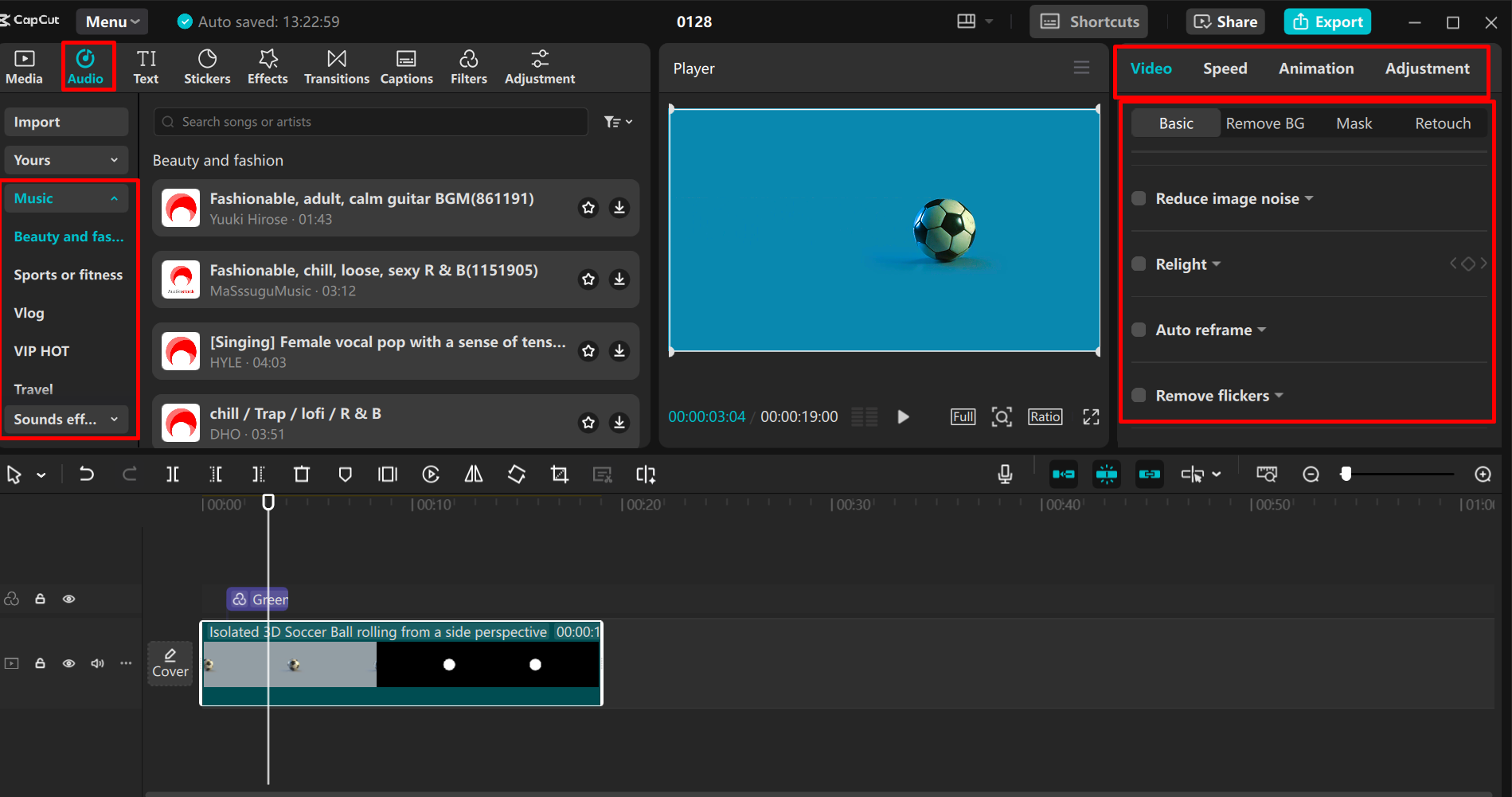Click the Mirror icon in the timeline toolbar
This screenshot has height=797, width=1512.
473,474
